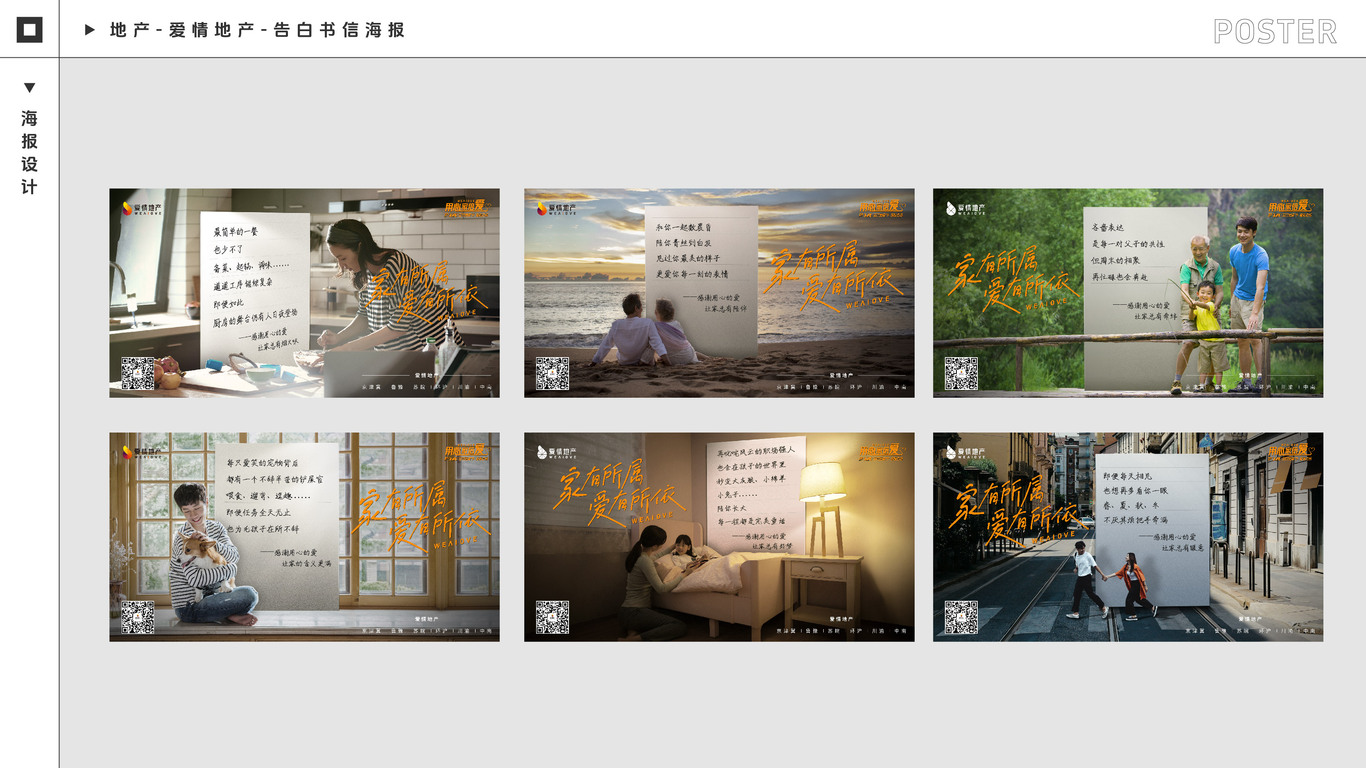Click the table lamp in the bedroom poster

824,508
